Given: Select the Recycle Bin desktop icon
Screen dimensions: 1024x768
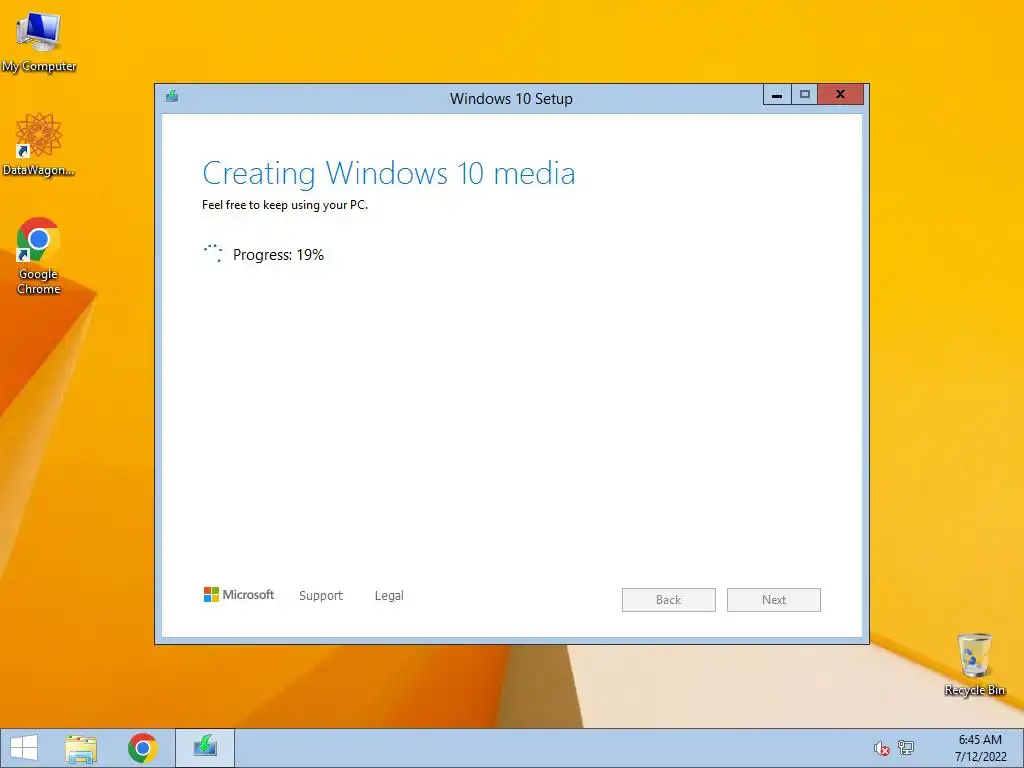Looking at the screenshot, I should [974, 664].
